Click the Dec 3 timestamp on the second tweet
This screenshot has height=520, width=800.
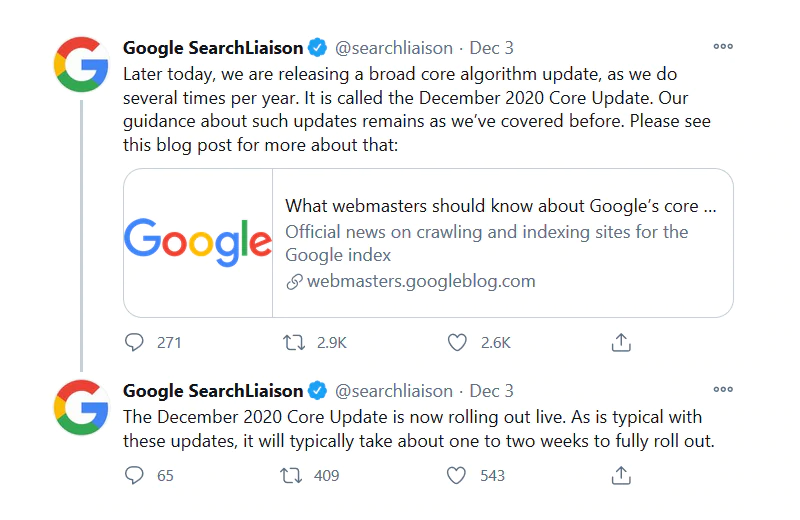pos(492,391)
